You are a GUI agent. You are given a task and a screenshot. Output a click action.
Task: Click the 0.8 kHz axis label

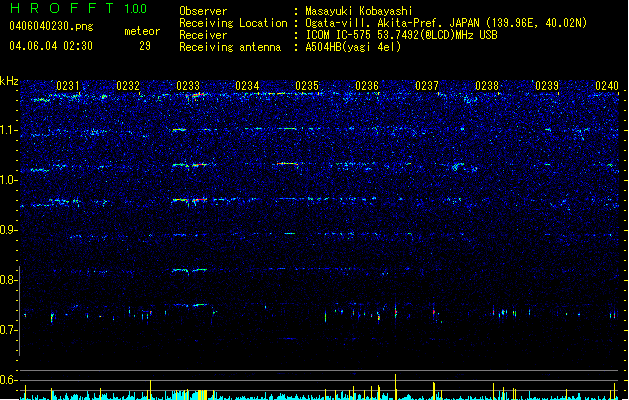[9, 280]
